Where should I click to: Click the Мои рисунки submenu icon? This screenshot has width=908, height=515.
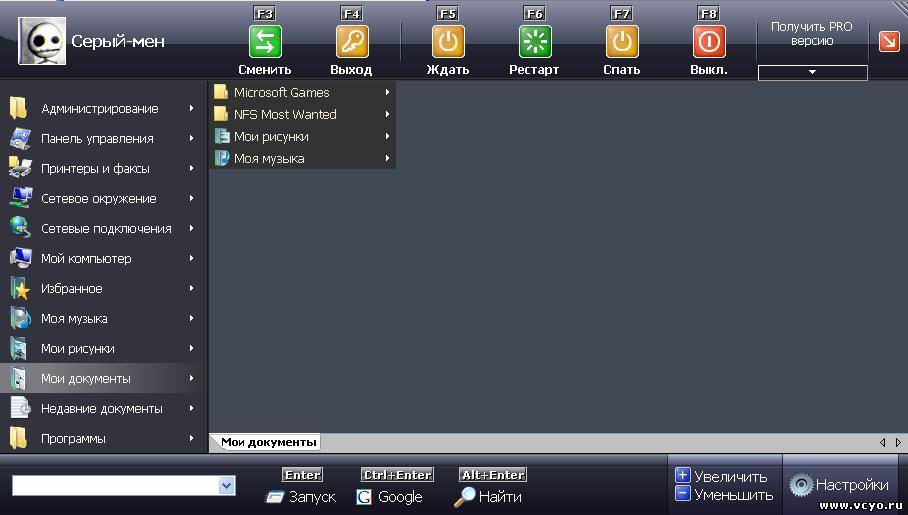[222, 136]
